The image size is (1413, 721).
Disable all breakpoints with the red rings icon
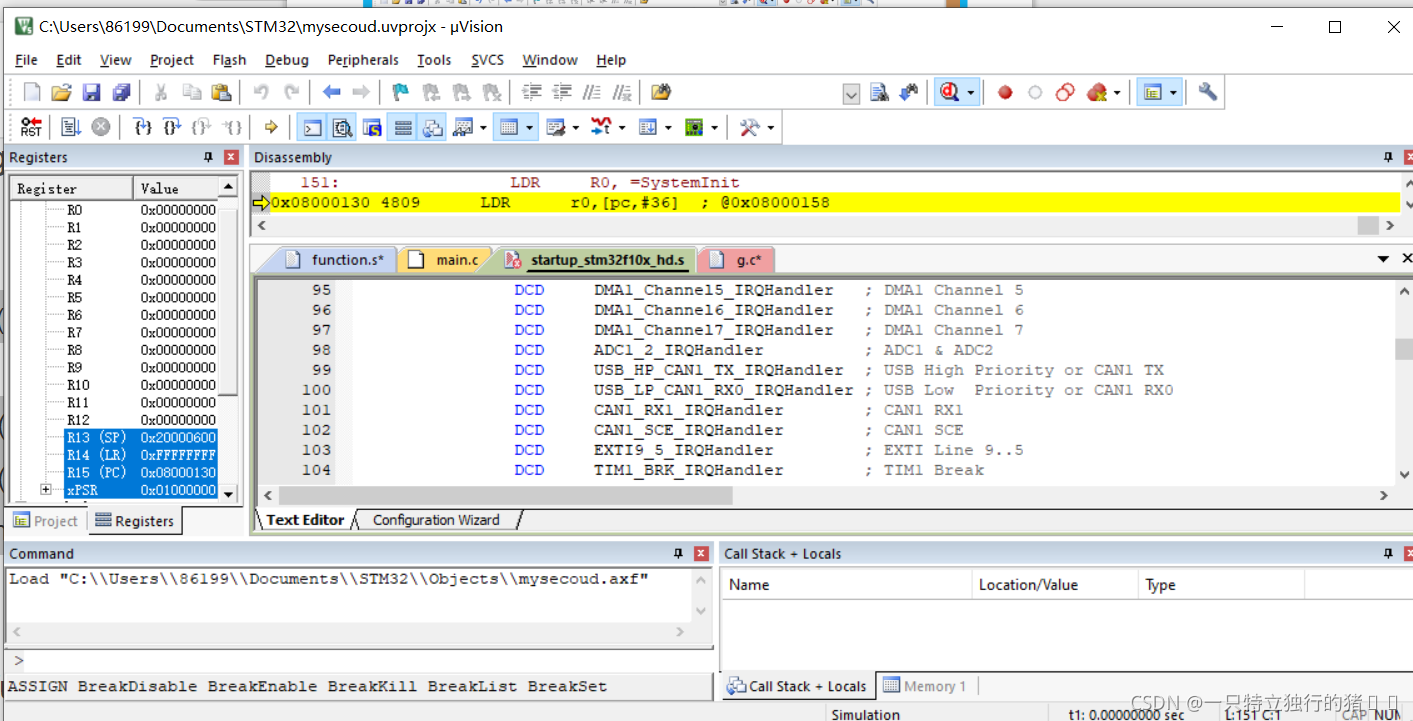(1065, 93)
